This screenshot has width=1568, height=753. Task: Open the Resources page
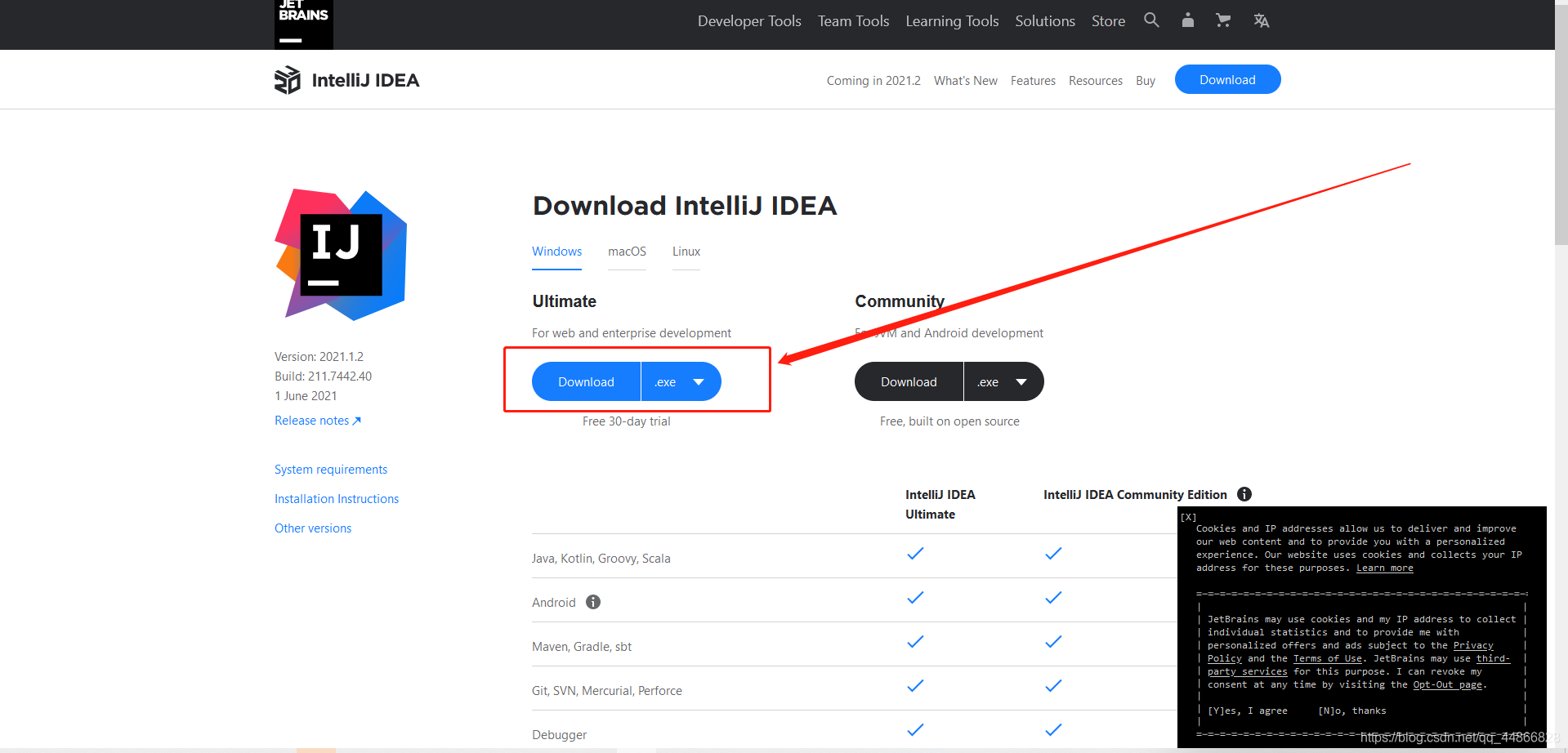[x=1096, y=81]
